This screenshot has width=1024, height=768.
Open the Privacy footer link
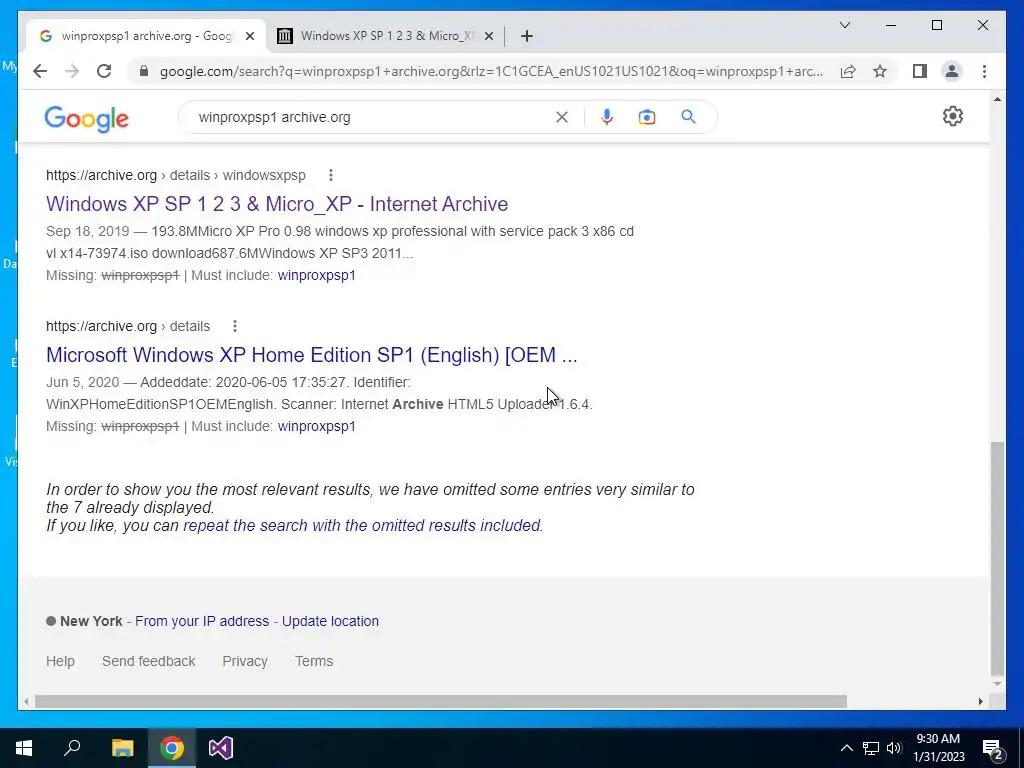pos(245,661)
